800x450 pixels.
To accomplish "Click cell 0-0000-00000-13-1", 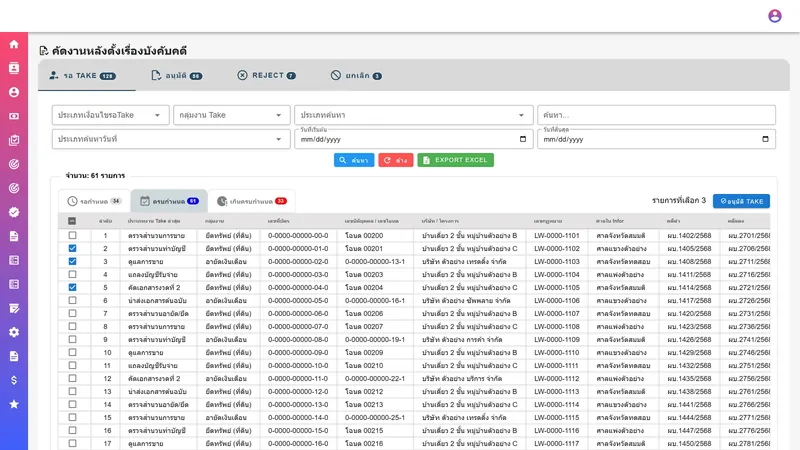I will 375,262.
